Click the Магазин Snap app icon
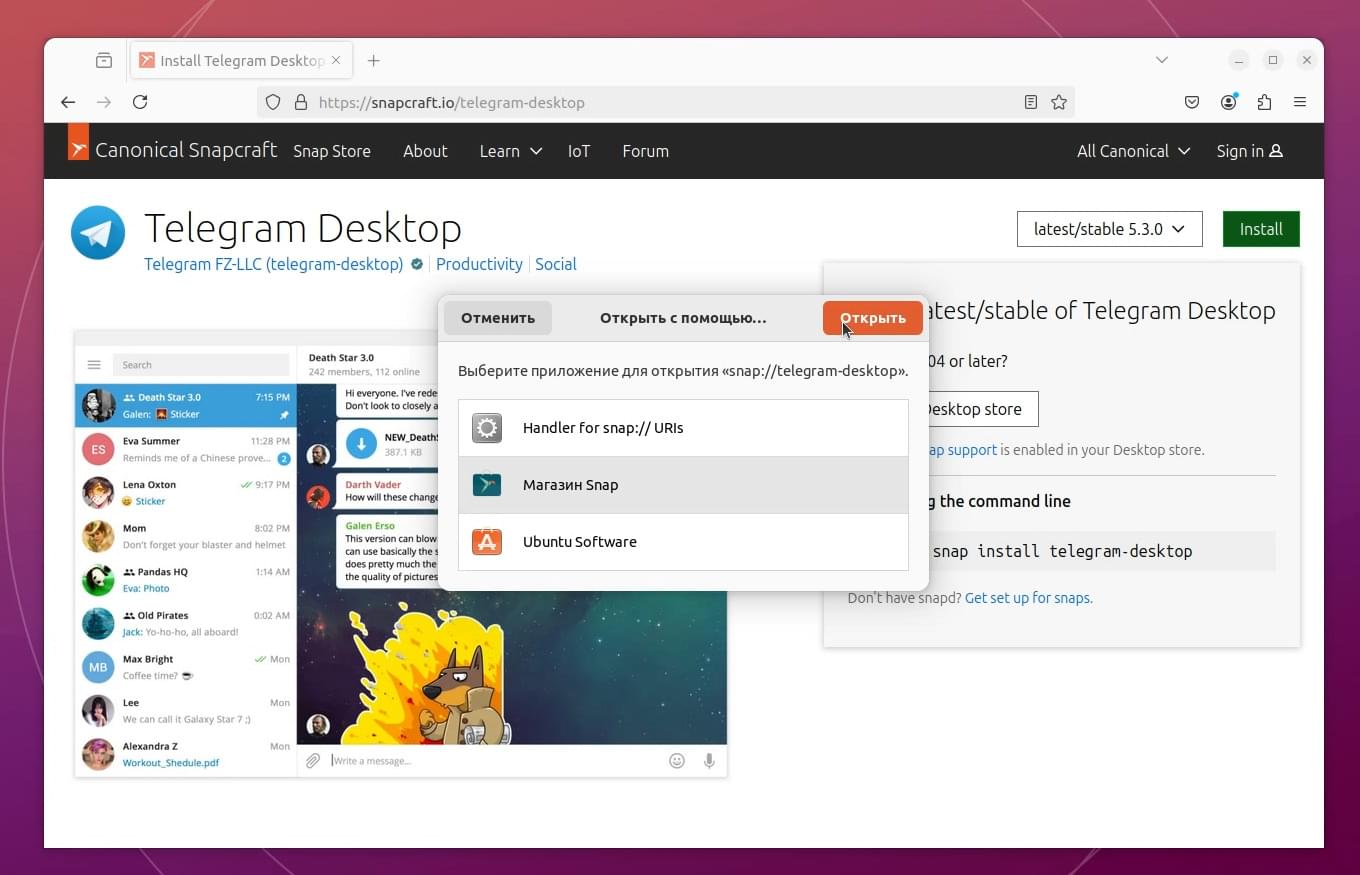Screen dimensions: 1360x875 coord(487,485)
